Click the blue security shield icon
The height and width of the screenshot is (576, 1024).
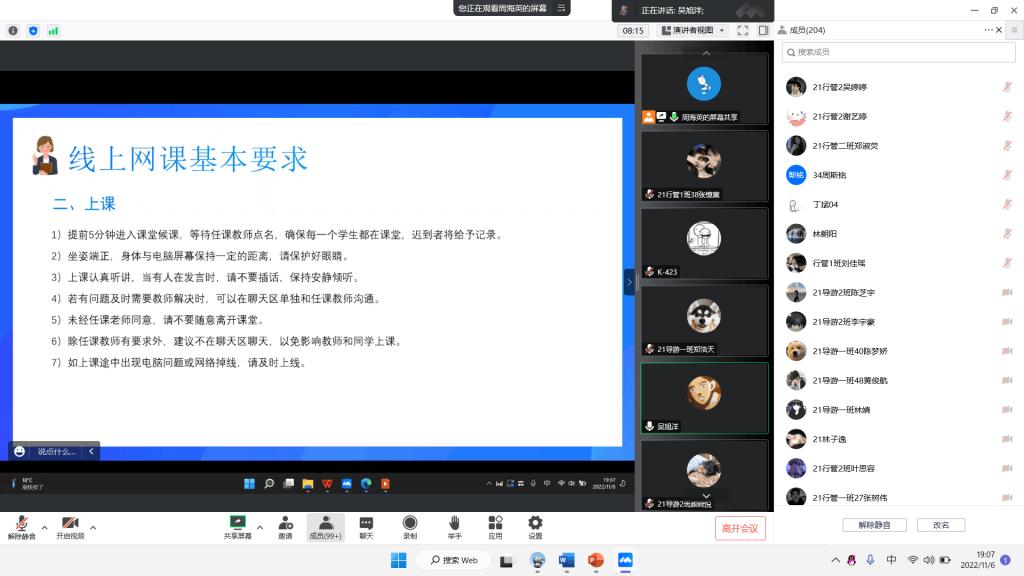33,31
